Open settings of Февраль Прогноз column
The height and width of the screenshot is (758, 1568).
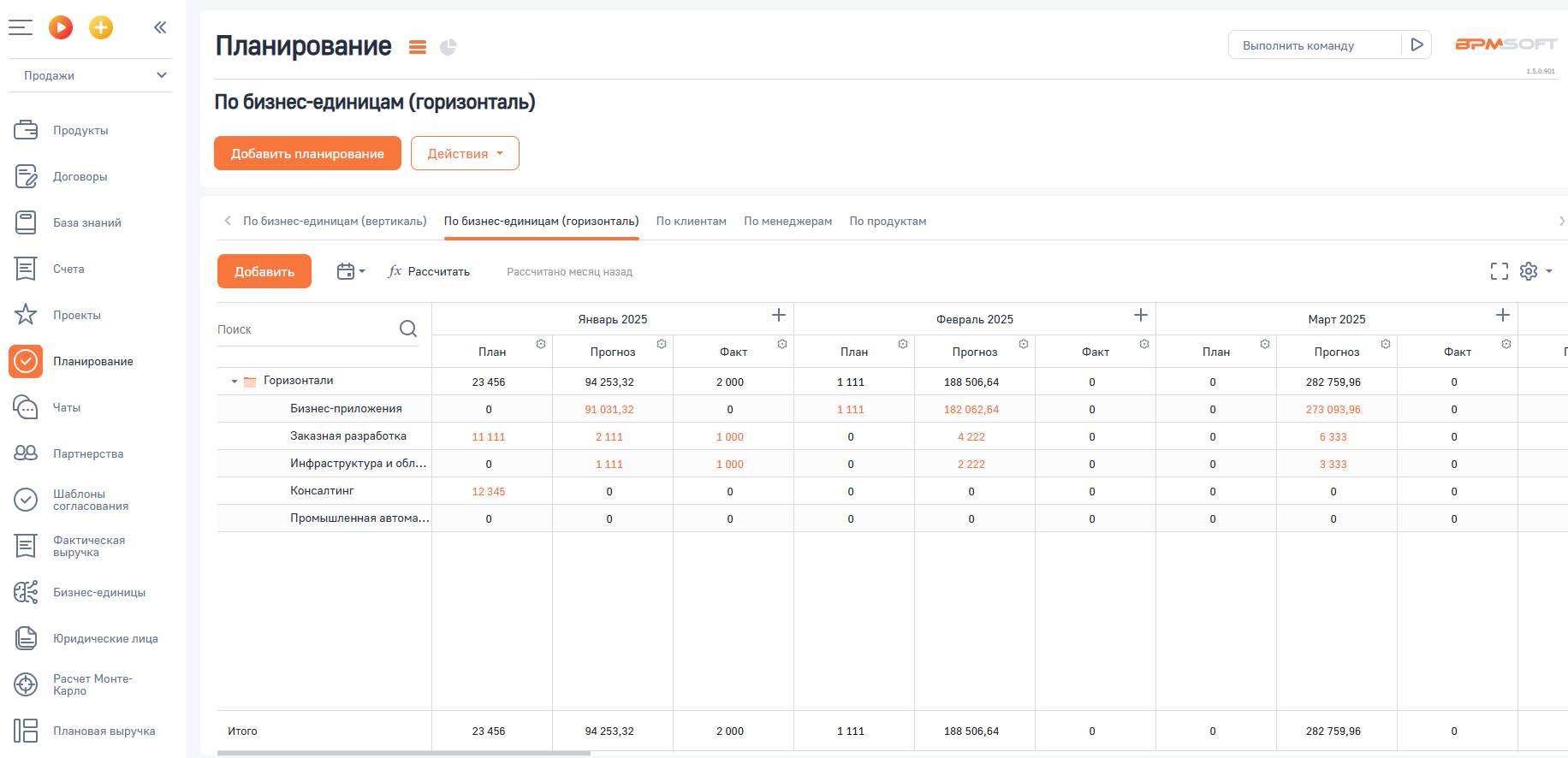point(1024,344)
